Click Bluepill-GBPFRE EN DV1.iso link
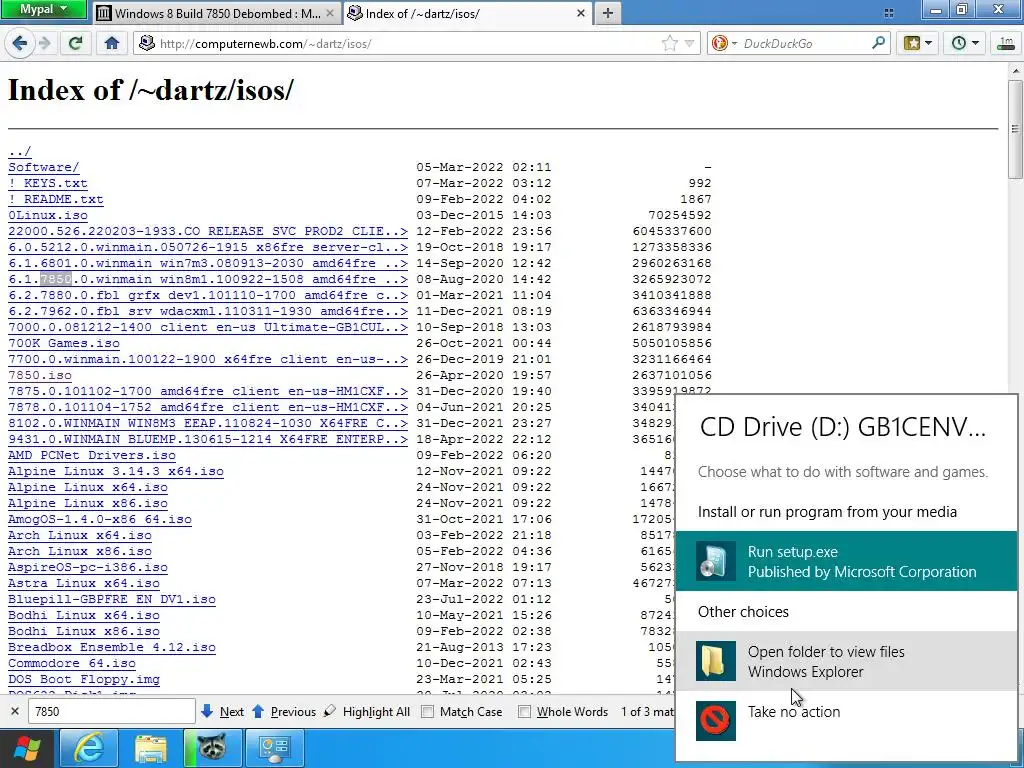The image size is (1024, 768). point(112,600)
